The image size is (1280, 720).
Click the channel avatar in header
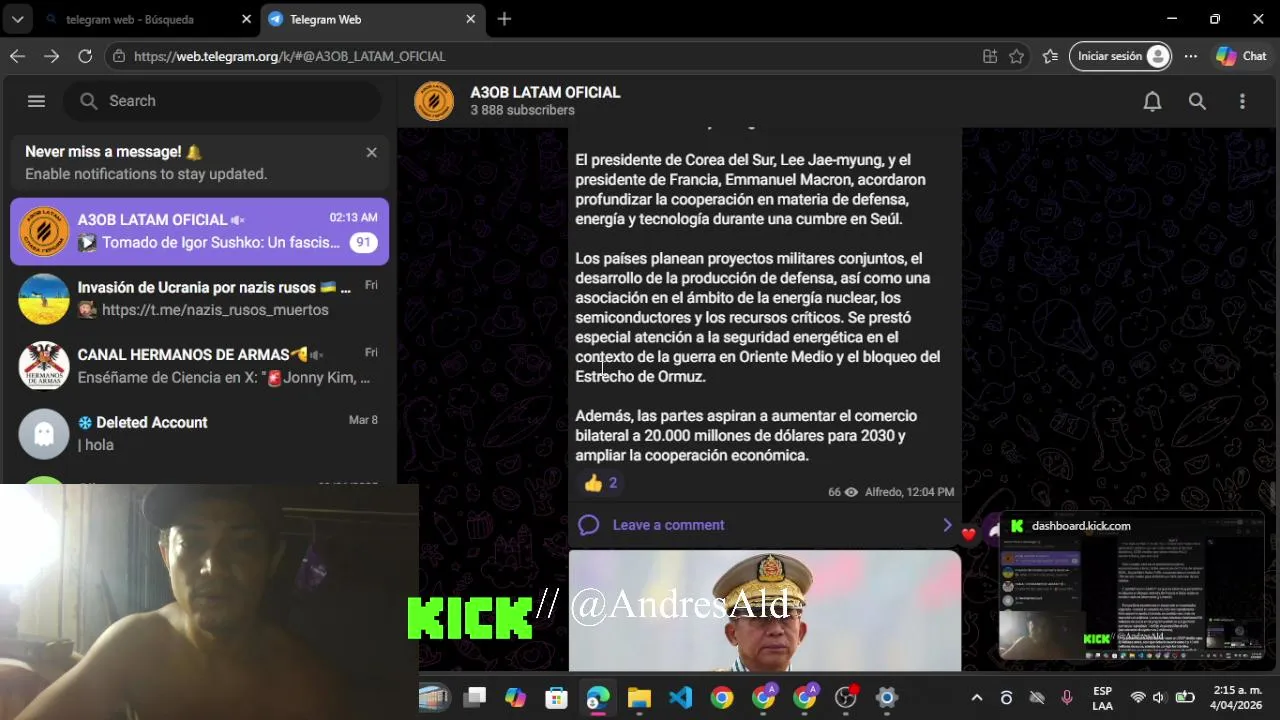click(x=434, y=101)
